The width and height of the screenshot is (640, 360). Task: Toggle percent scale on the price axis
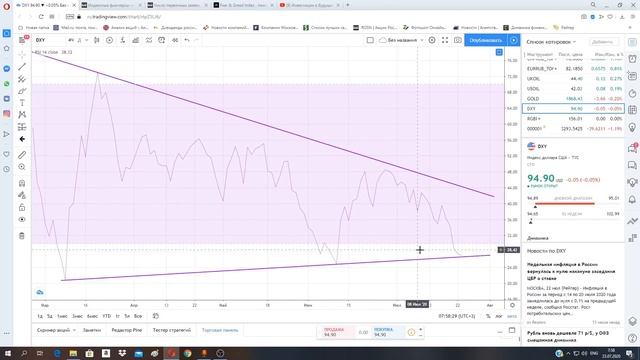(x=488, y=316)
